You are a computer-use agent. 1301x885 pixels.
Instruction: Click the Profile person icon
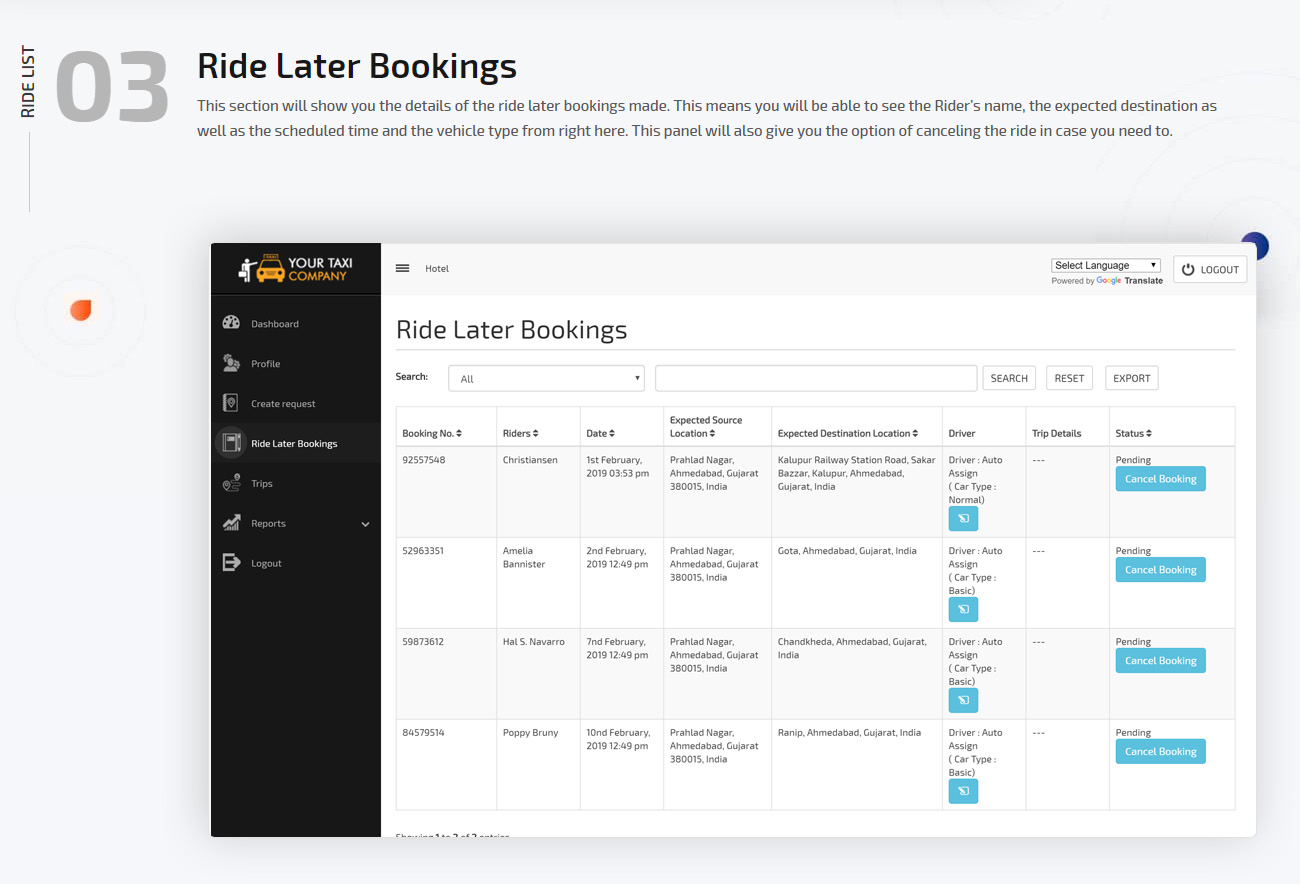(x=231, y=363)
